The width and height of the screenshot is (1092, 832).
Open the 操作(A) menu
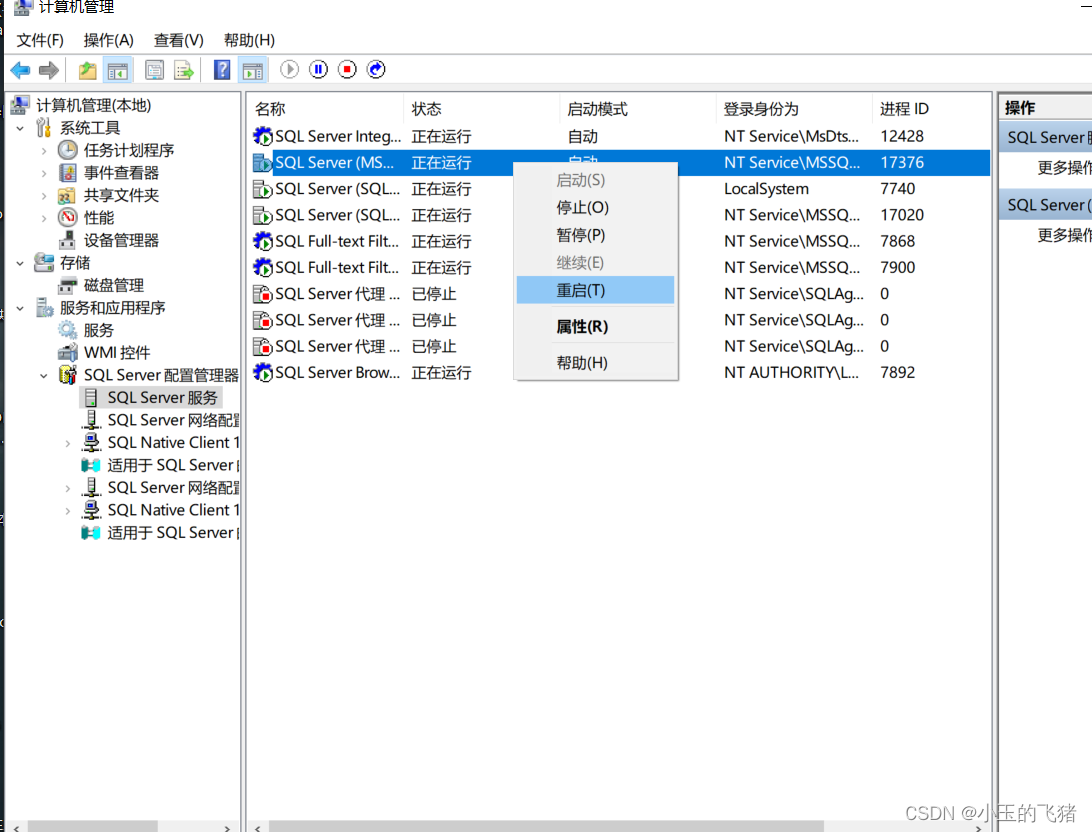pyautogui.click(x=107, y=40)
